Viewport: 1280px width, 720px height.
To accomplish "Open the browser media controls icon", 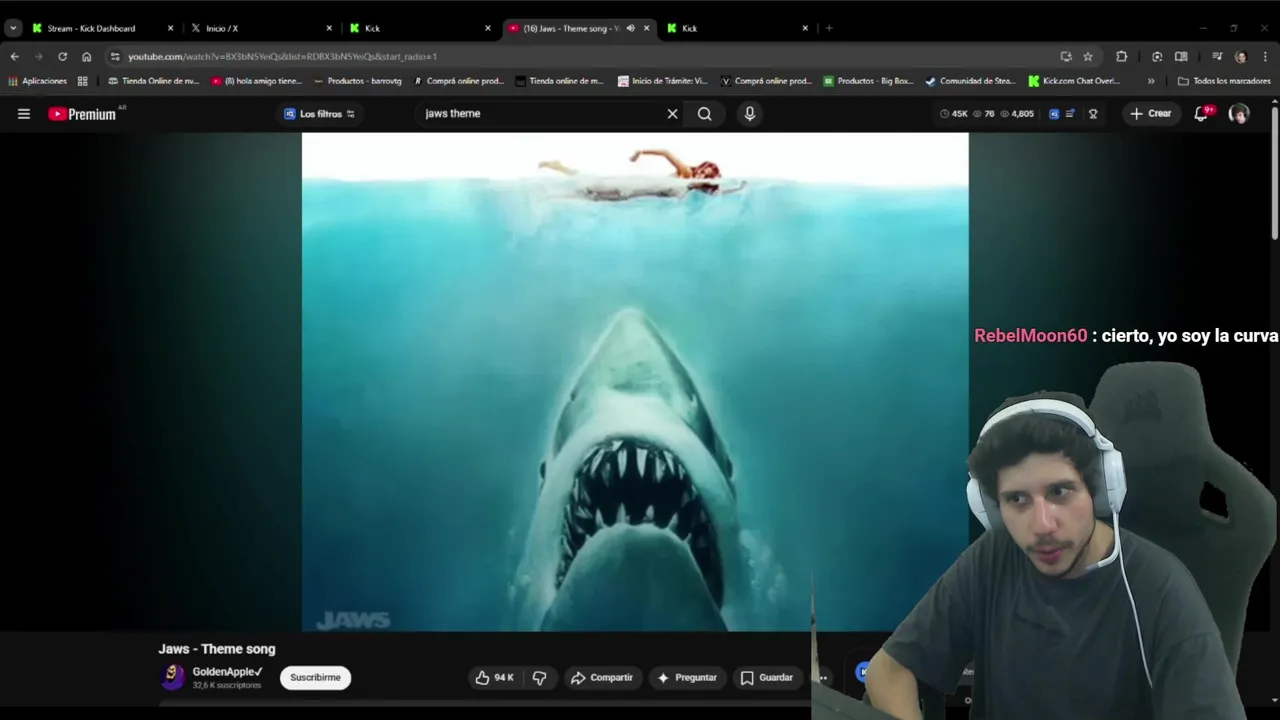I will click(x=1217, y=56).
